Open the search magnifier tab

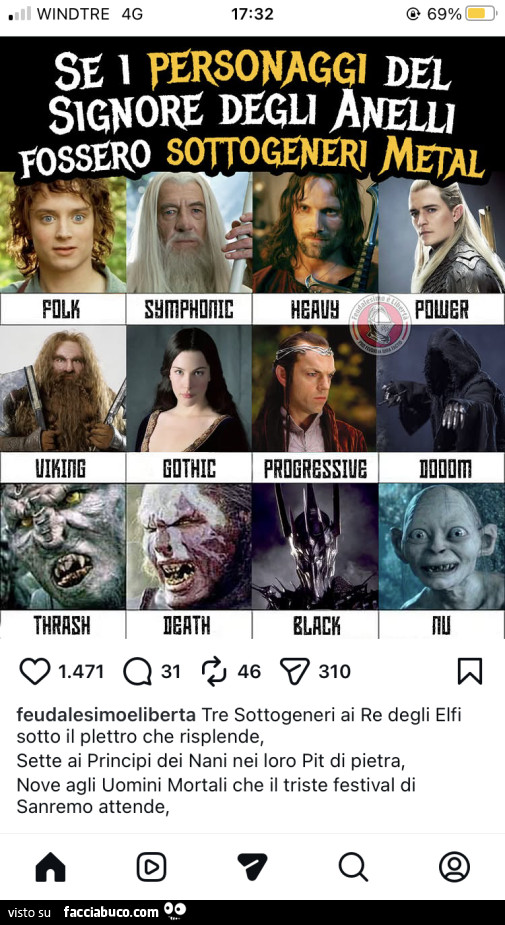[353, 867]
